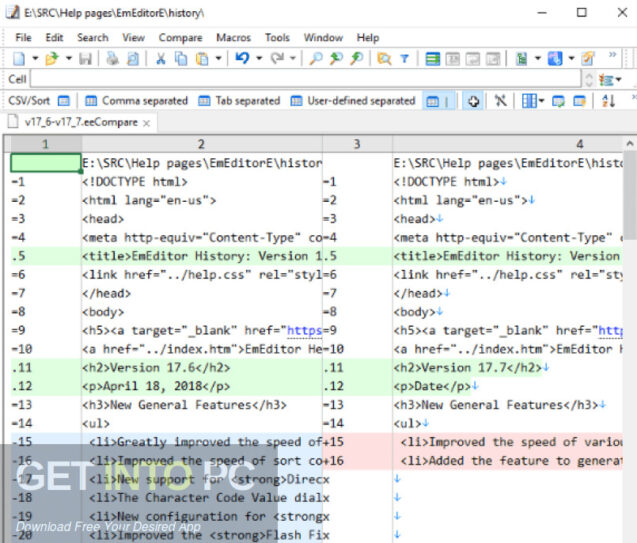Click the Sort A to Z icon
637x543 pixels.
(x=608, y=101)
